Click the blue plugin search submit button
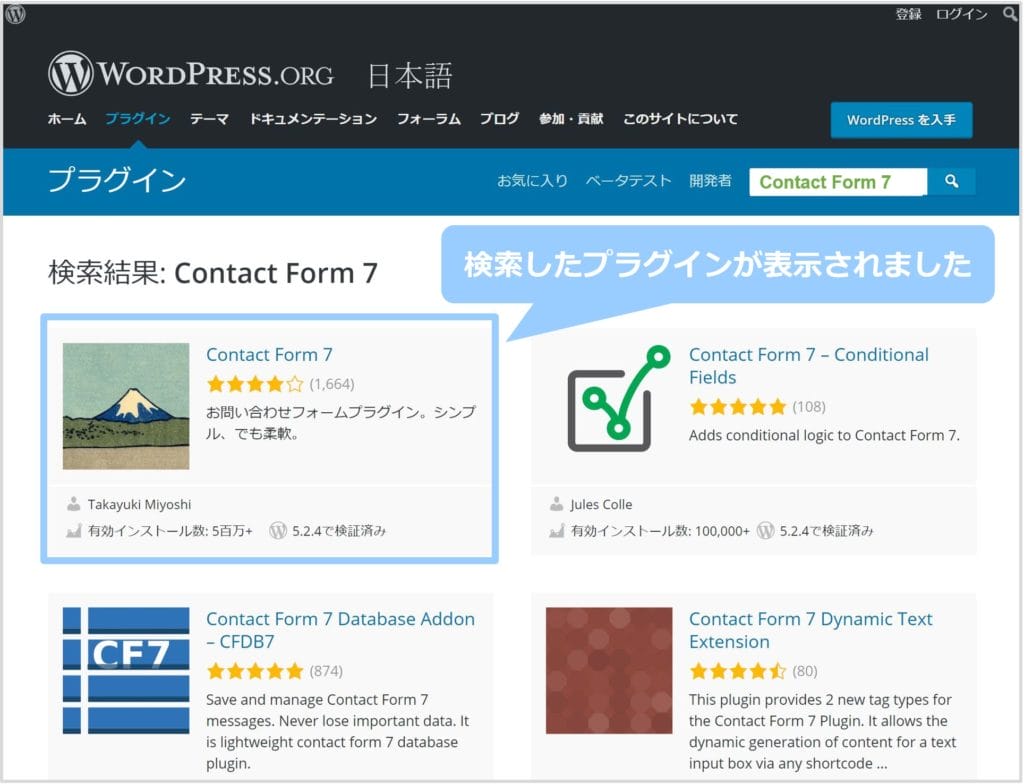1024x784 pixels. (x=951, y=181)
